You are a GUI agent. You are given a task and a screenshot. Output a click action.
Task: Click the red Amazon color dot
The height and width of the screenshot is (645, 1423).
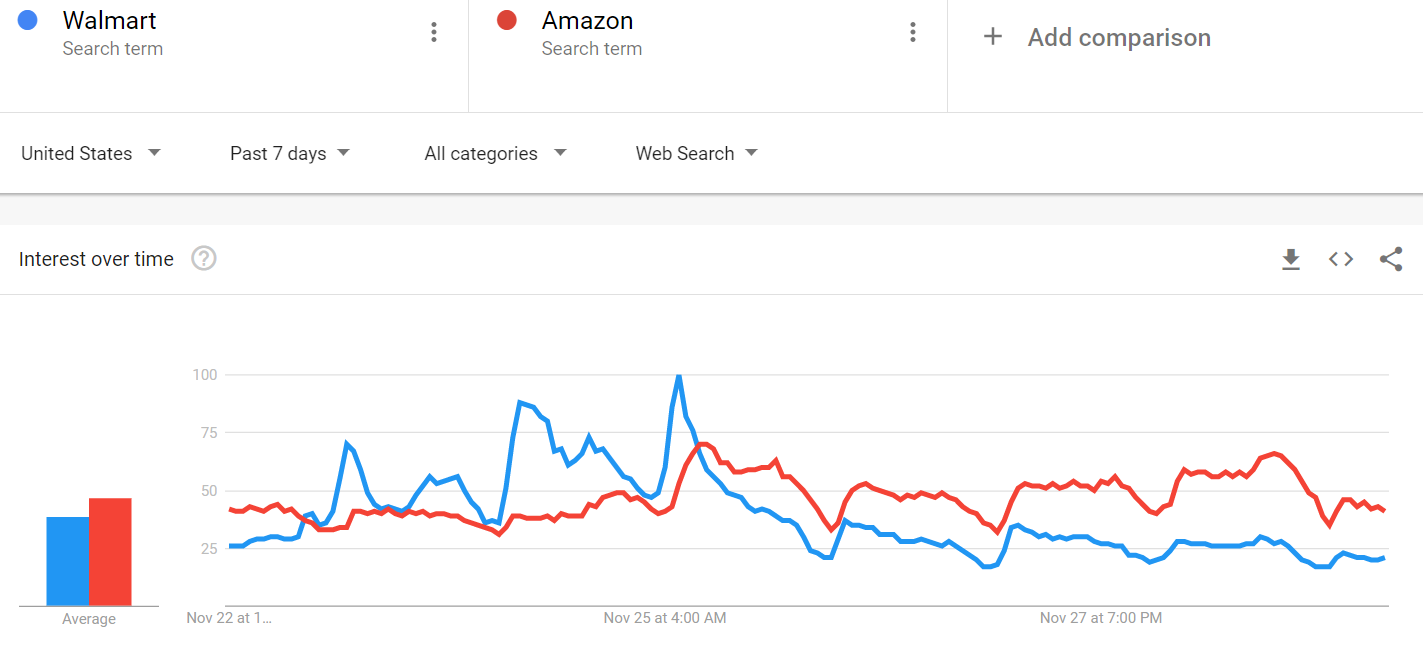507,20
